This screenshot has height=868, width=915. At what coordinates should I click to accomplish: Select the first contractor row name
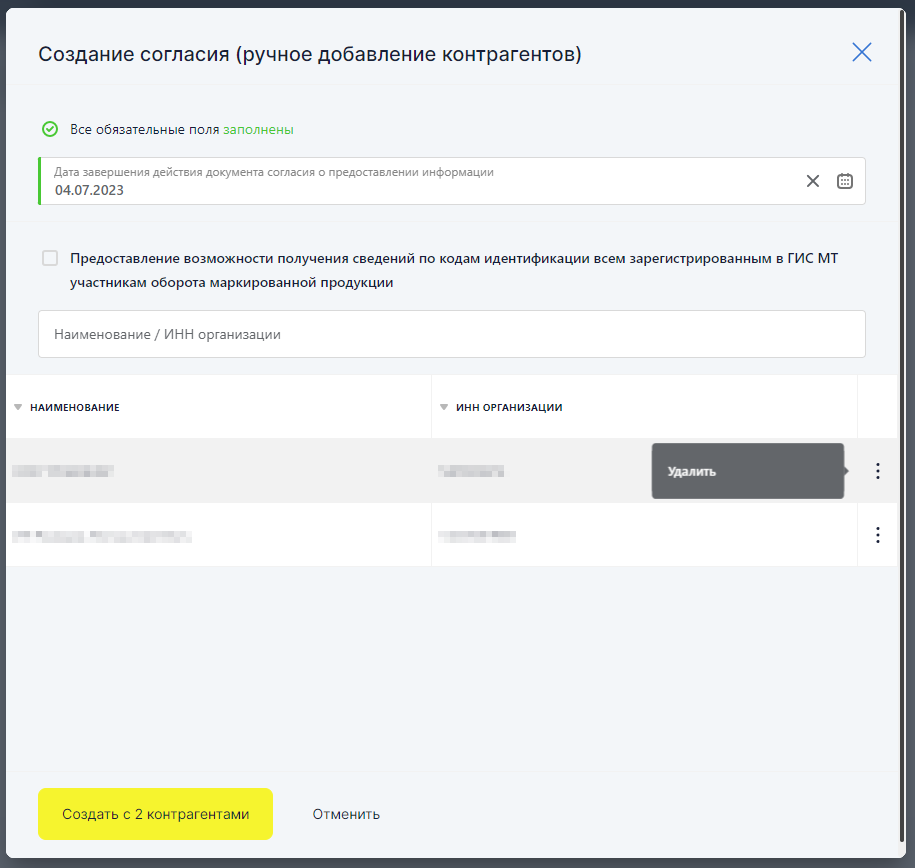point(62,471)
